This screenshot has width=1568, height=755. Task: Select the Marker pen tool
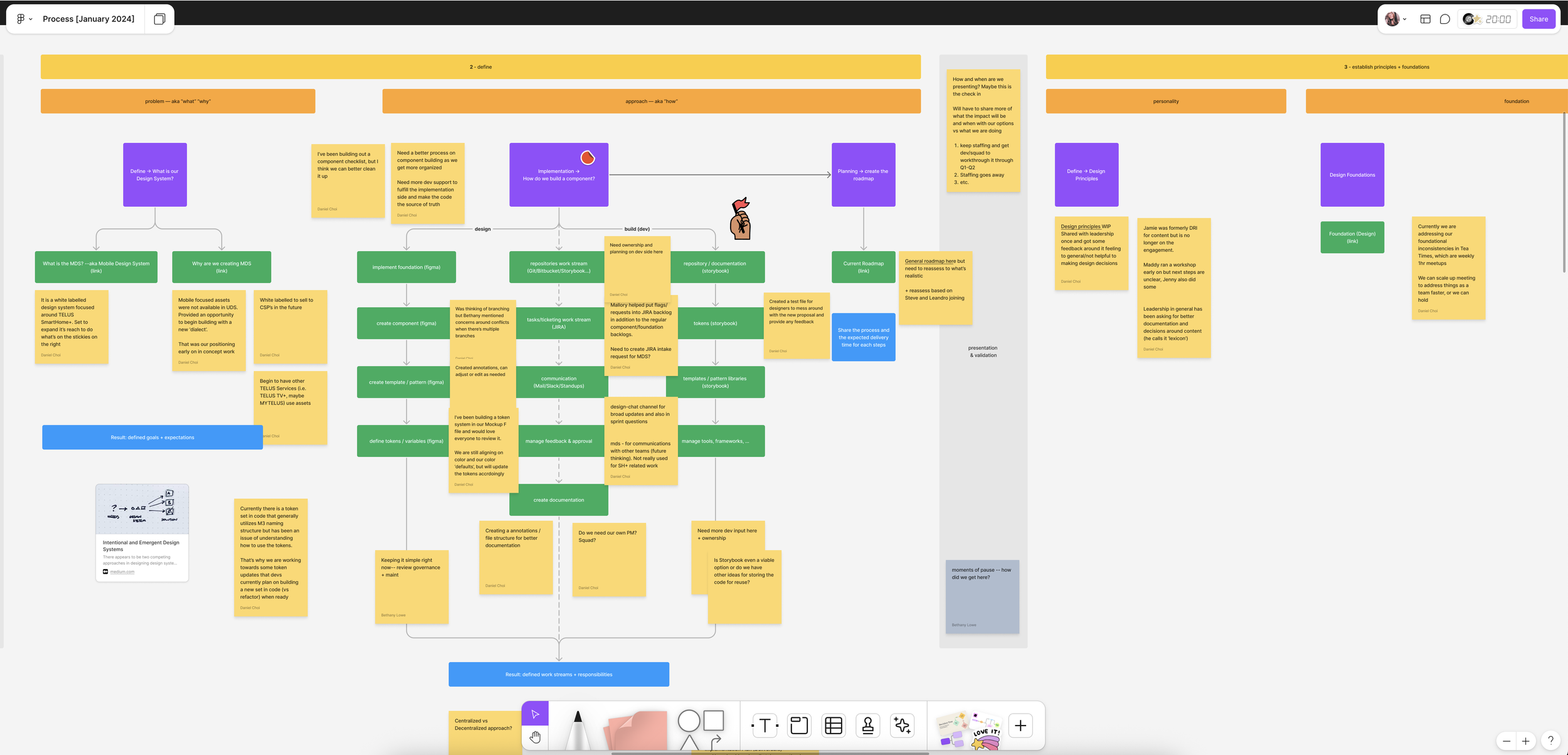[578, 729]
